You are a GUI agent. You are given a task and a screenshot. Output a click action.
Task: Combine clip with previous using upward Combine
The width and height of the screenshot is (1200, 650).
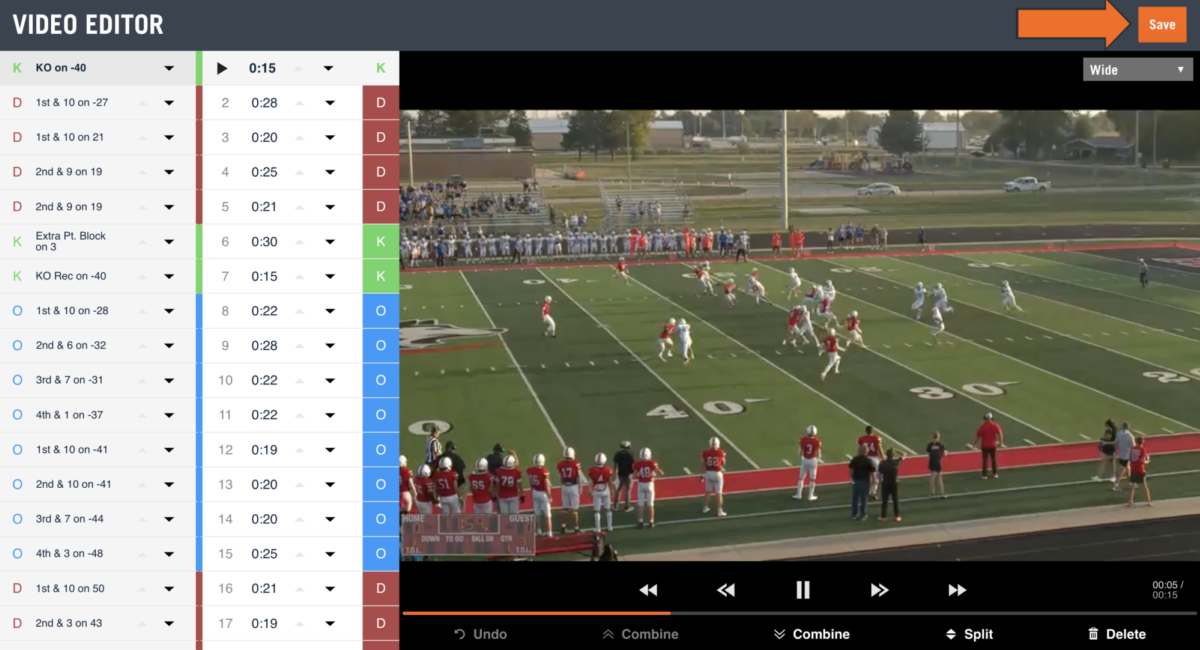pos(640,634)
